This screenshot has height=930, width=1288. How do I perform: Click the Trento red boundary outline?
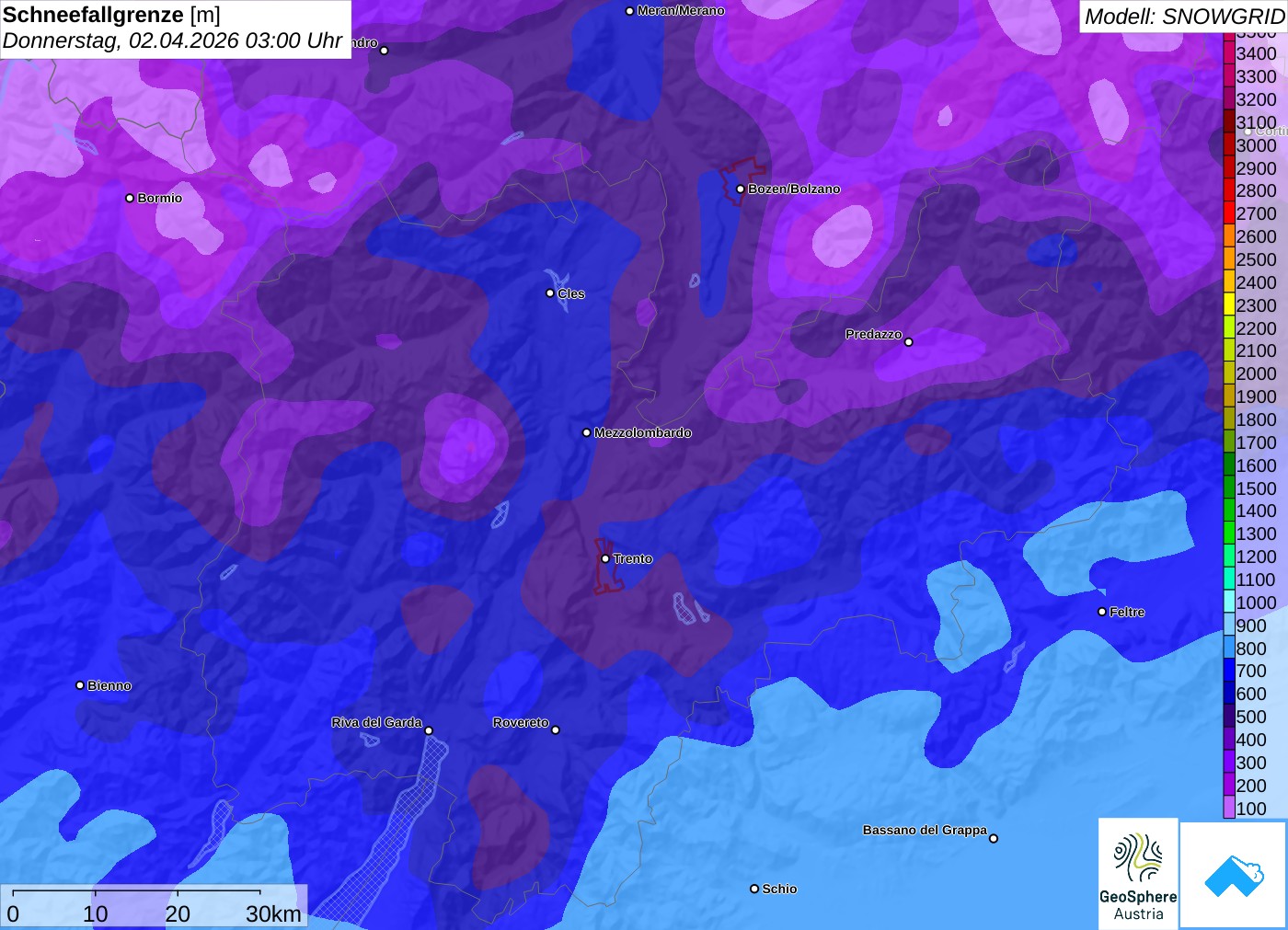[607, 566]
